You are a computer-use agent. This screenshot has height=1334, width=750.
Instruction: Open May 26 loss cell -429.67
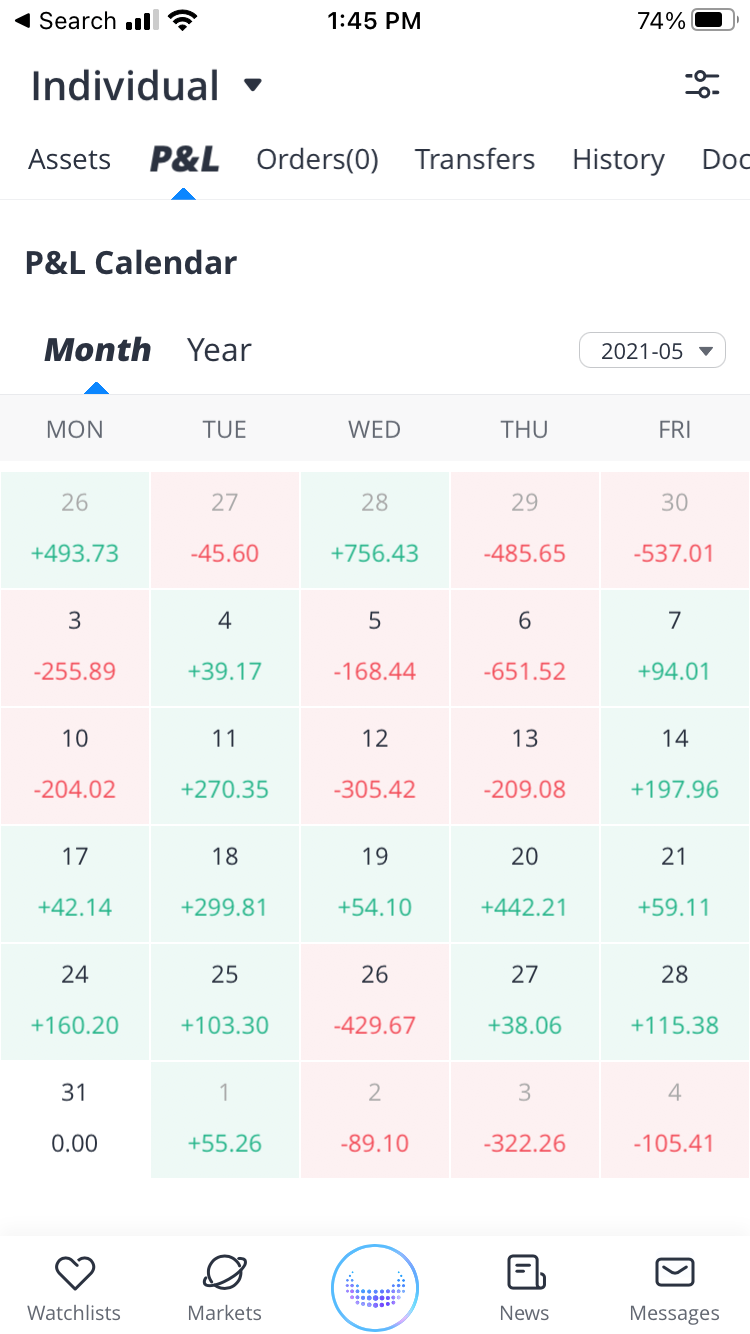[375, 1001]
